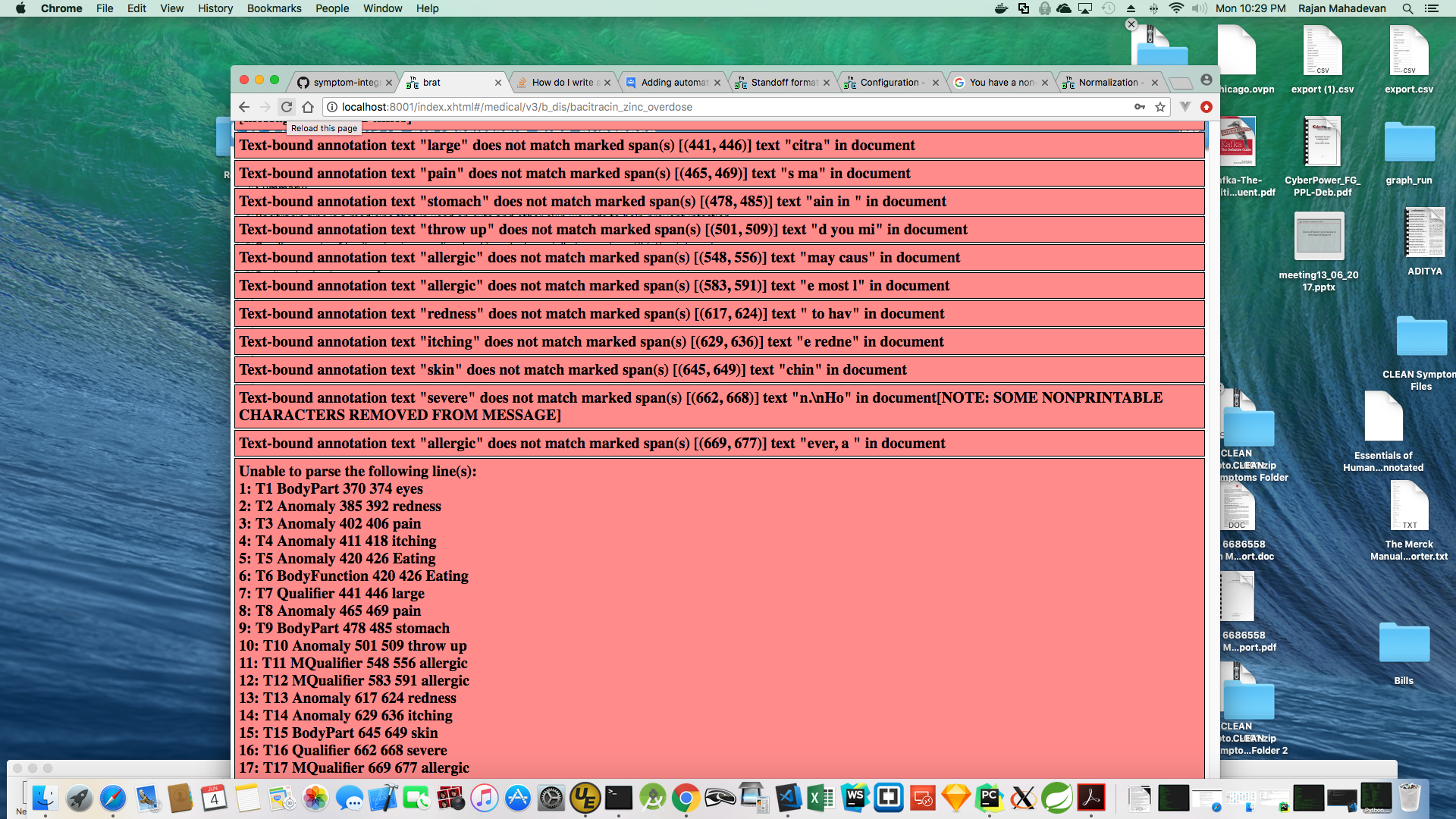1456x819 pixels.
Task: Launch Android Studio from the Dock
Action: point(653,798)
